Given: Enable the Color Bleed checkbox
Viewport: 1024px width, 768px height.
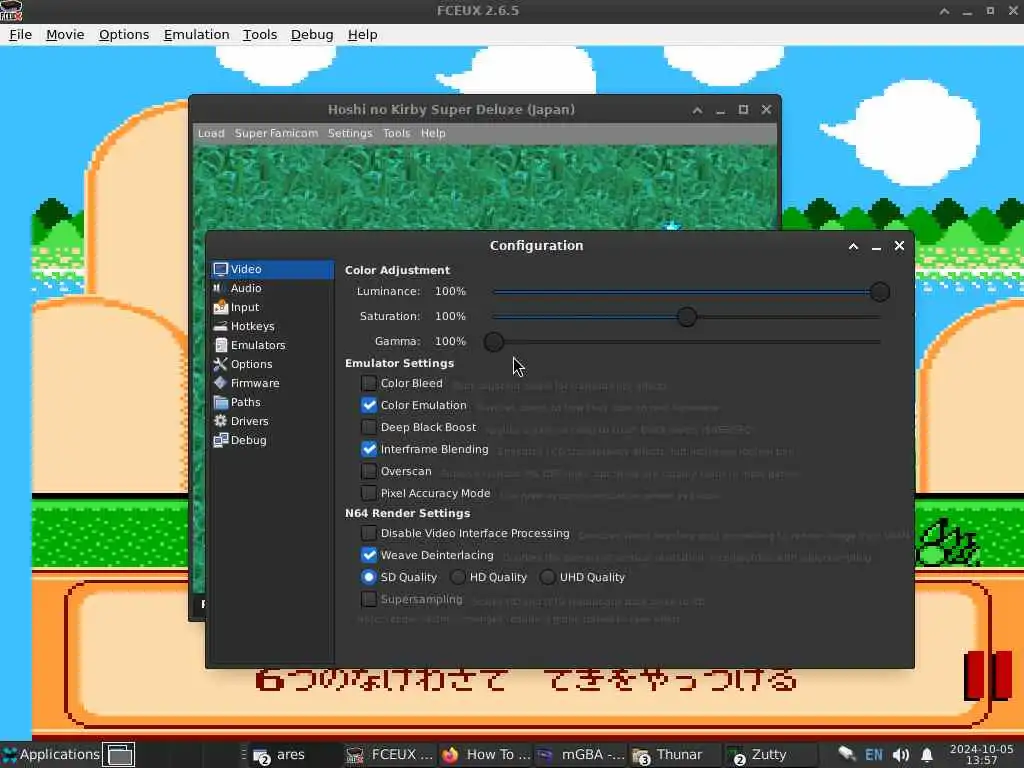Looking at the screenshot, I should coord(369,383).
